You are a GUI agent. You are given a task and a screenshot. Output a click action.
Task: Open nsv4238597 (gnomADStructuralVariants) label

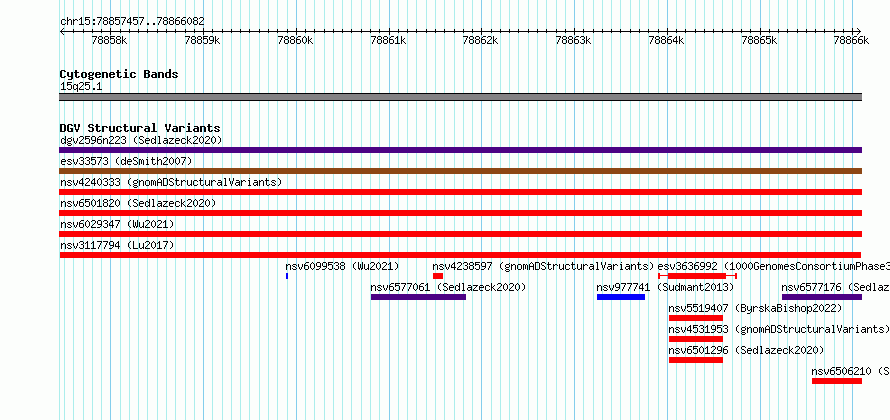(x=544, y=266)
